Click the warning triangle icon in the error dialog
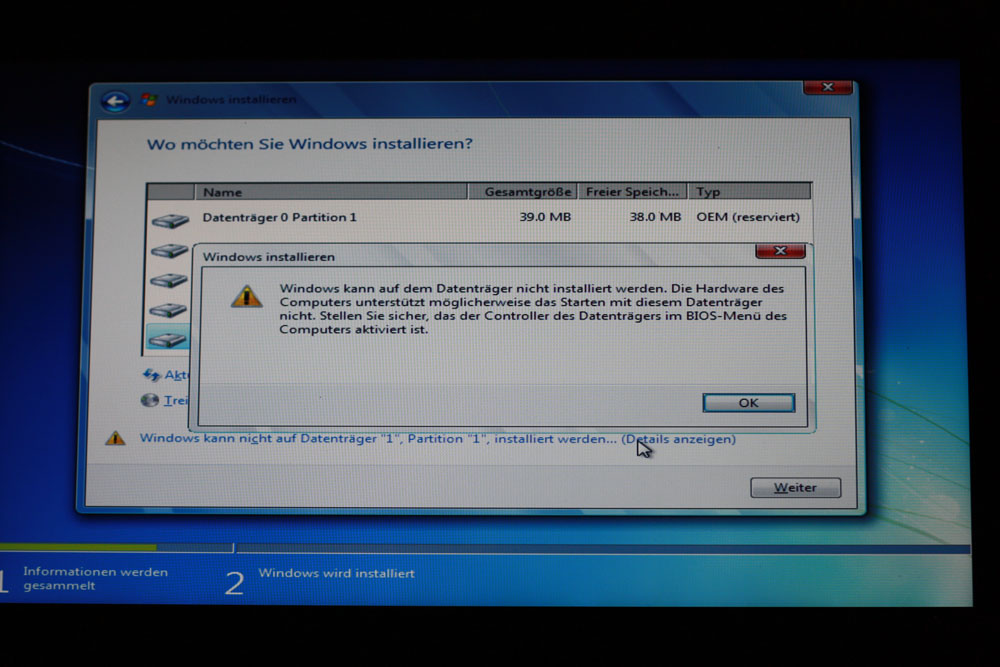1000x667 pixels. pyautogui.click(x=247, y=296)
